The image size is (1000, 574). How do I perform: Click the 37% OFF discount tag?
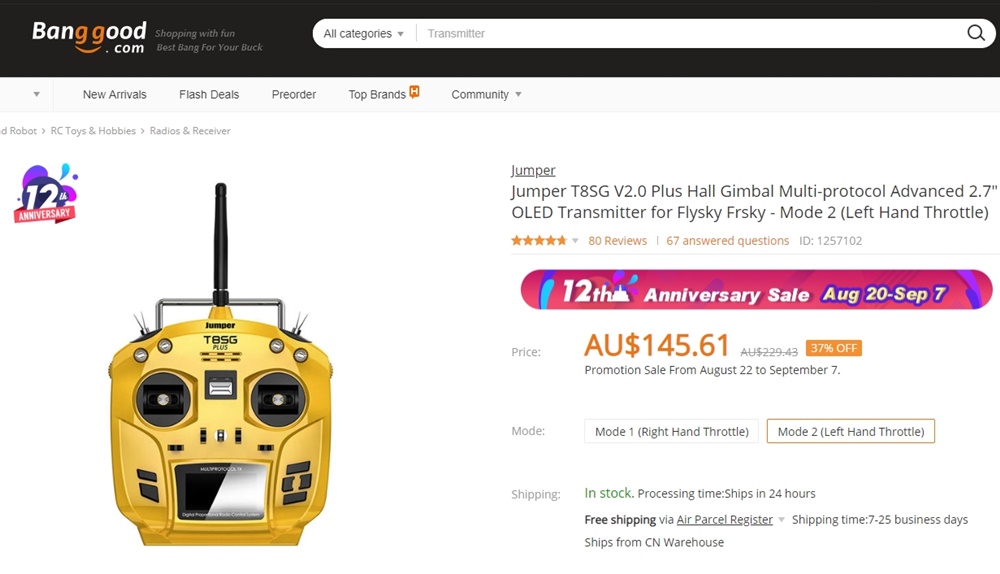click(x=834, y=348)
